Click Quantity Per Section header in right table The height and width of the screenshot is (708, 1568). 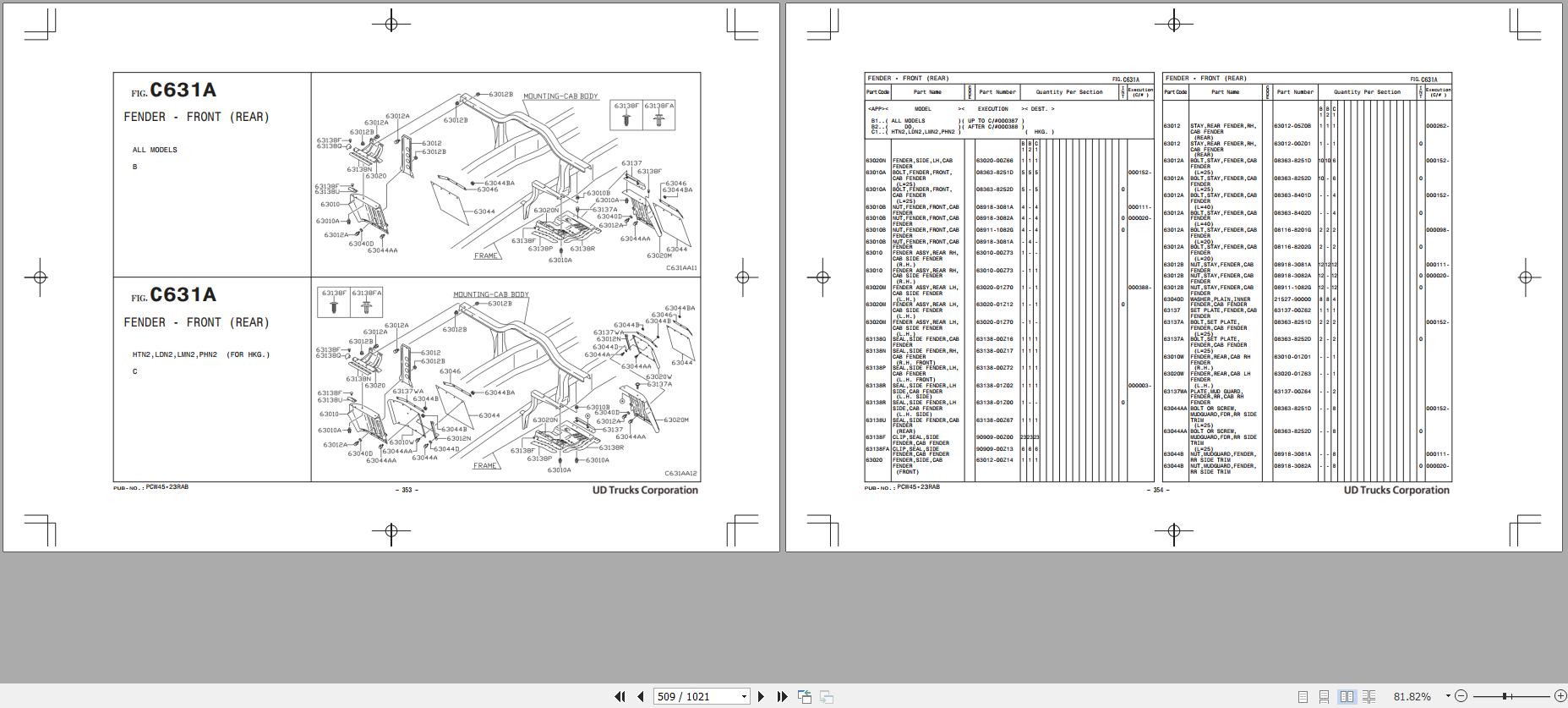pos(1367,92)
